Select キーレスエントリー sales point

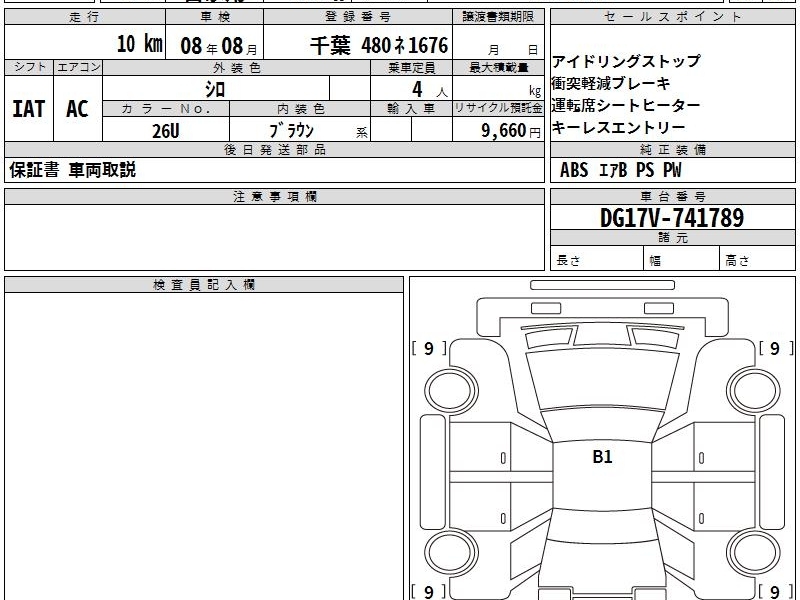(x=618, y=127)
